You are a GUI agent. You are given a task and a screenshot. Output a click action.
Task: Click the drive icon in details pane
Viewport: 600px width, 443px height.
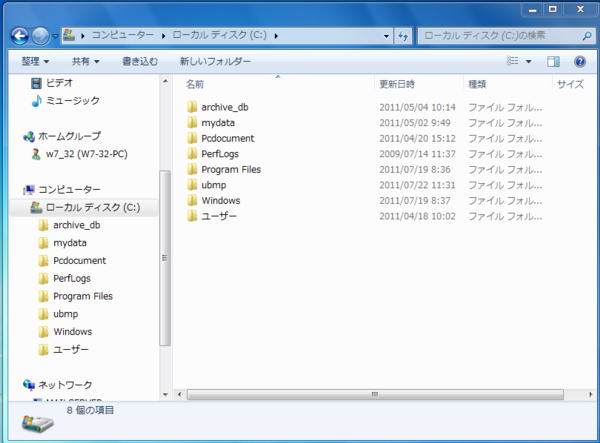coord(38,423)
